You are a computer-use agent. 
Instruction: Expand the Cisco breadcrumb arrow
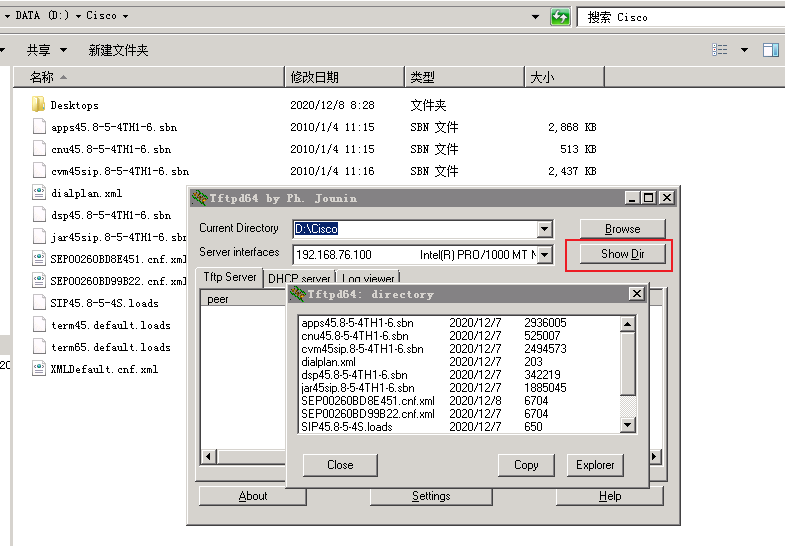click(125, 17)
